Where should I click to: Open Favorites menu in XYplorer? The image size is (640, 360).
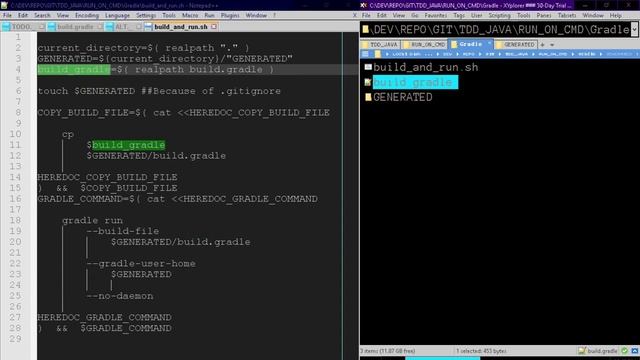(436, 16)
